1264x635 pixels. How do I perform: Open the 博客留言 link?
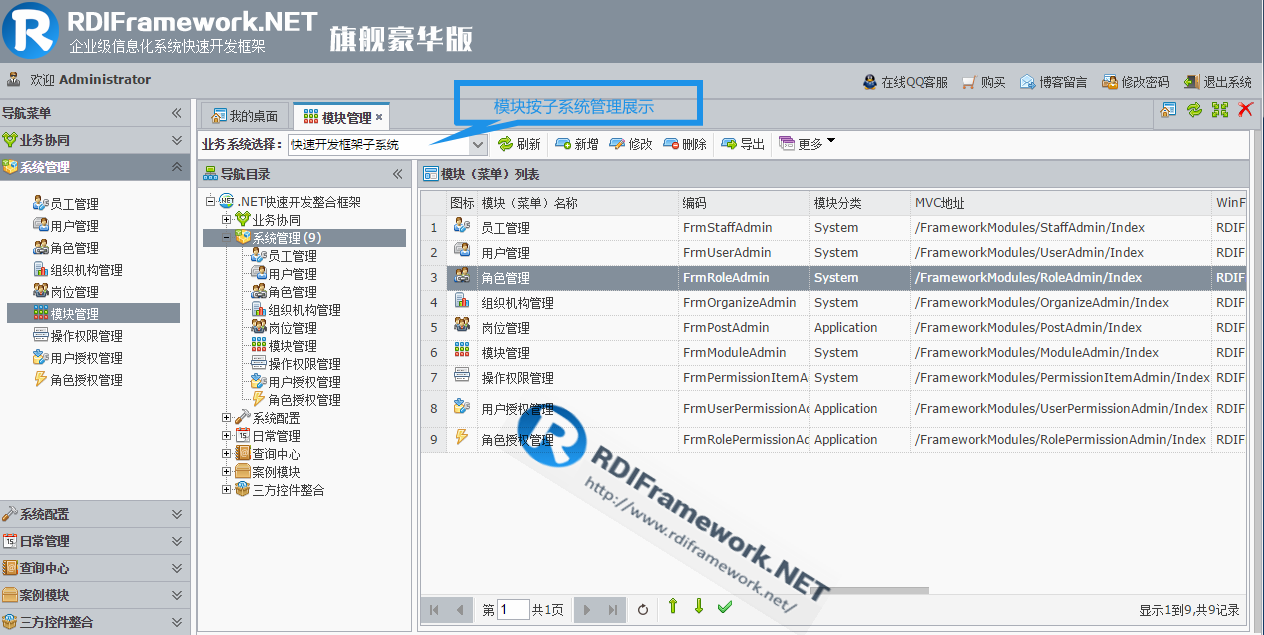point(1053,82)
